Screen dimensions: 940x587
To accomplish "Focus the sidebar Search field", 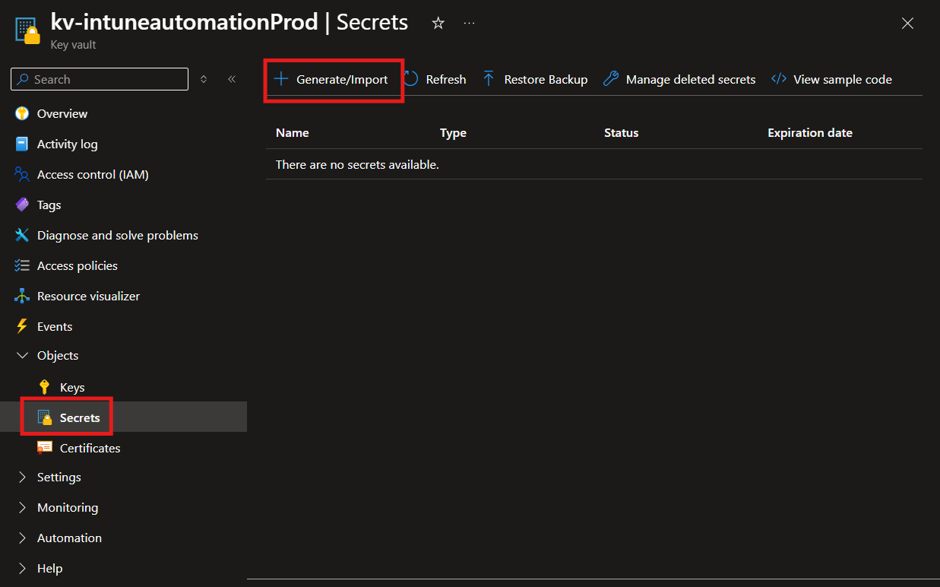I will pos(100,79).
